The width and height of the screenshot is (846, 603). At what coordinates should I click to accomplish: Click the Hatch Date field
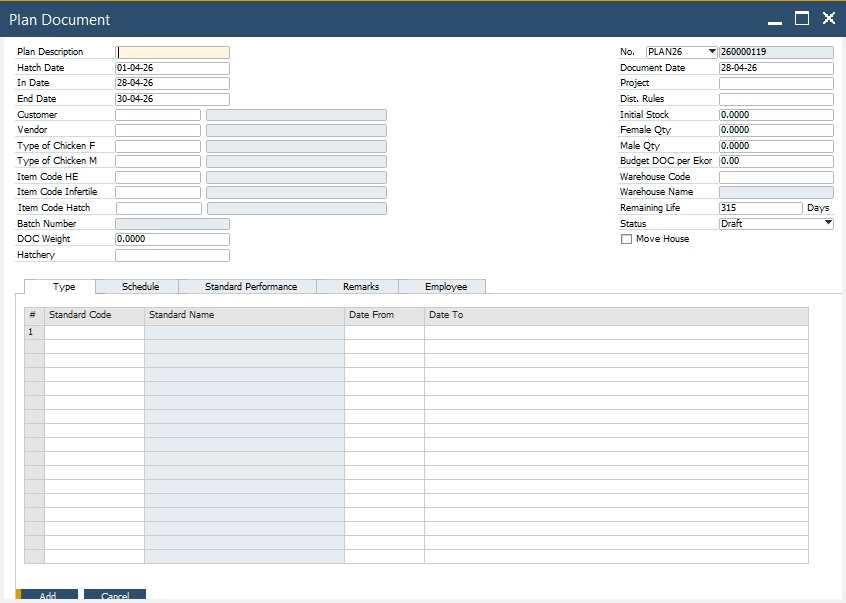[172, 67]
